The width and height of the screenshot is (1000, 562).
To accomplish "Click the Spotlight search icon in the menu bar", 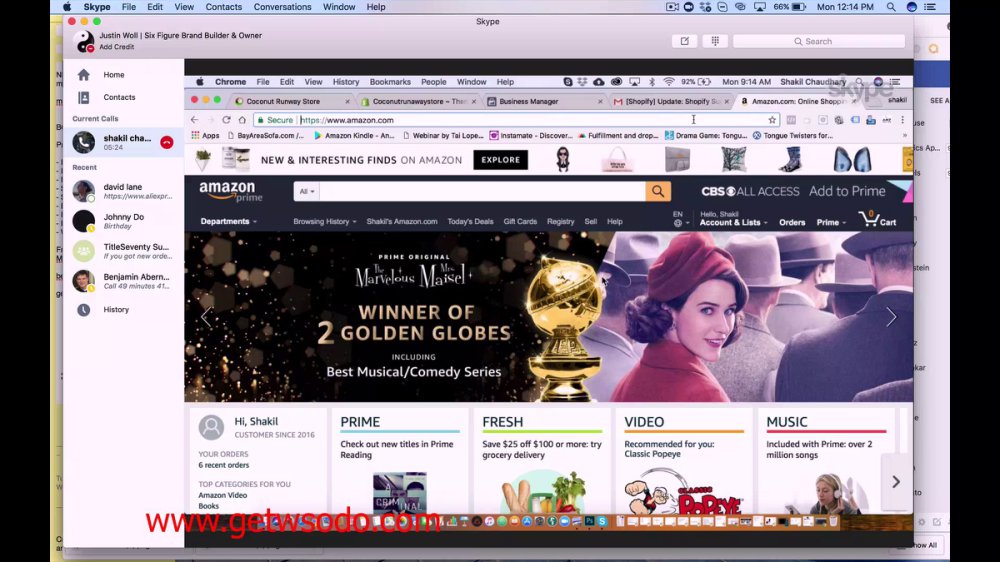I will [x=891, y=7].
